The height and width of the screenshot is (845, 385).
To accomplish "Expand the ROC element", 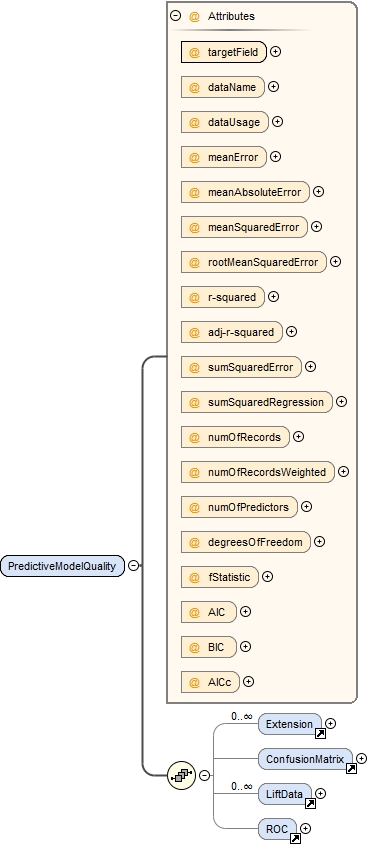I will coord(305,829).
